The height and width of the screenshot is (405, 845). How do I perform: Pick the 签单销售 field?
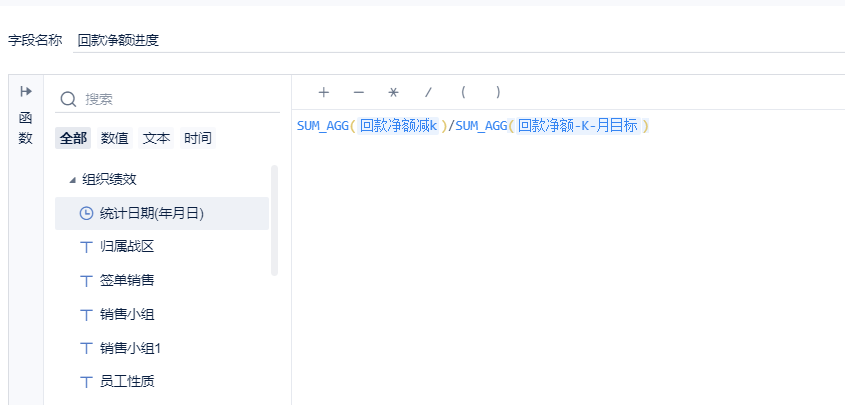click(126, 280)
